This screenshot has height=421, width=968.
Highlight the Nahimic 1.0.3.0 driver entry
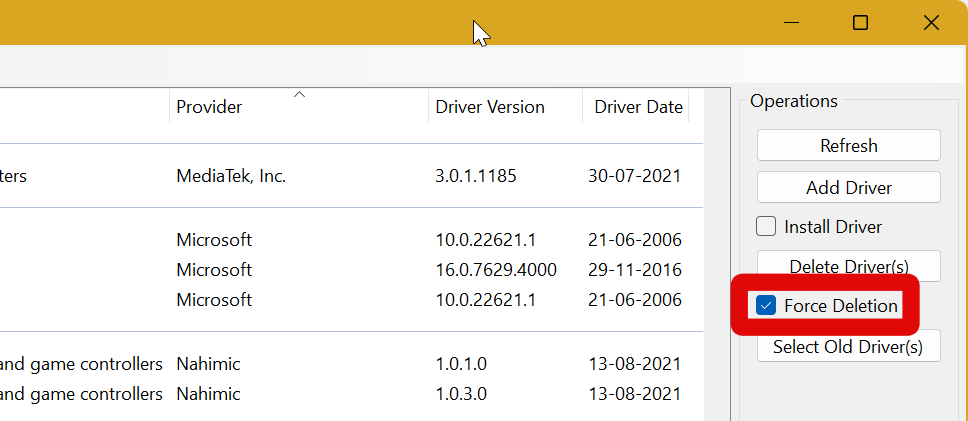pos(461,394)
